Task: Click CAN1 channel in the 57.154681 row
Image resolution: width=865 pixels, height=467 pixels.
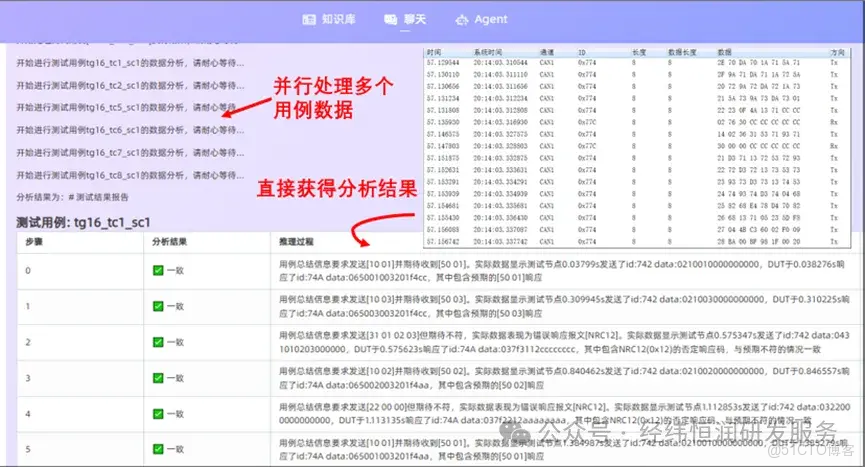Action: click(547, 206)
